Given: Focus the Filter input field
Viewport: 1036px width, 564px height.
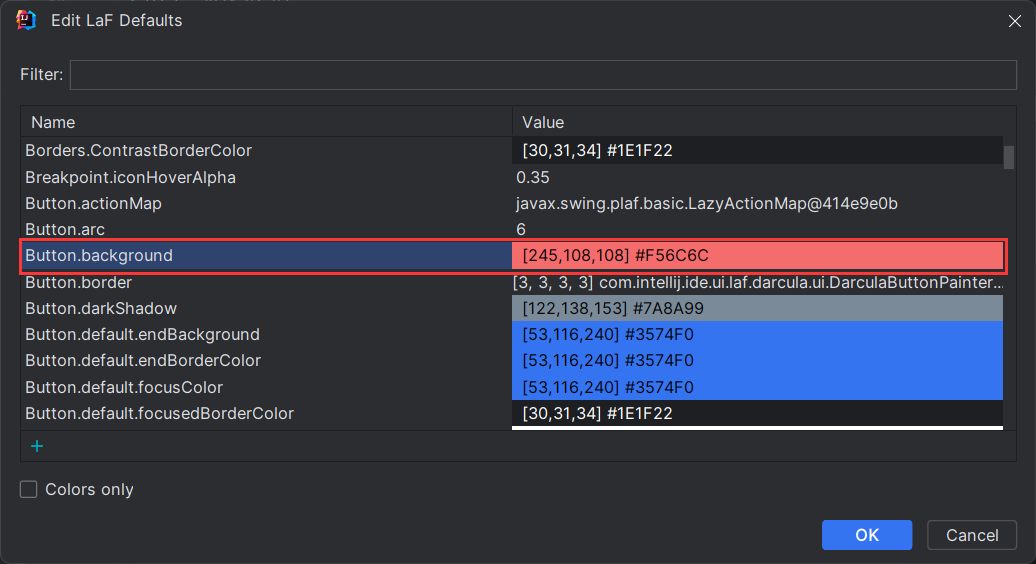Looking at the screenshot, I should click(543, 75).
